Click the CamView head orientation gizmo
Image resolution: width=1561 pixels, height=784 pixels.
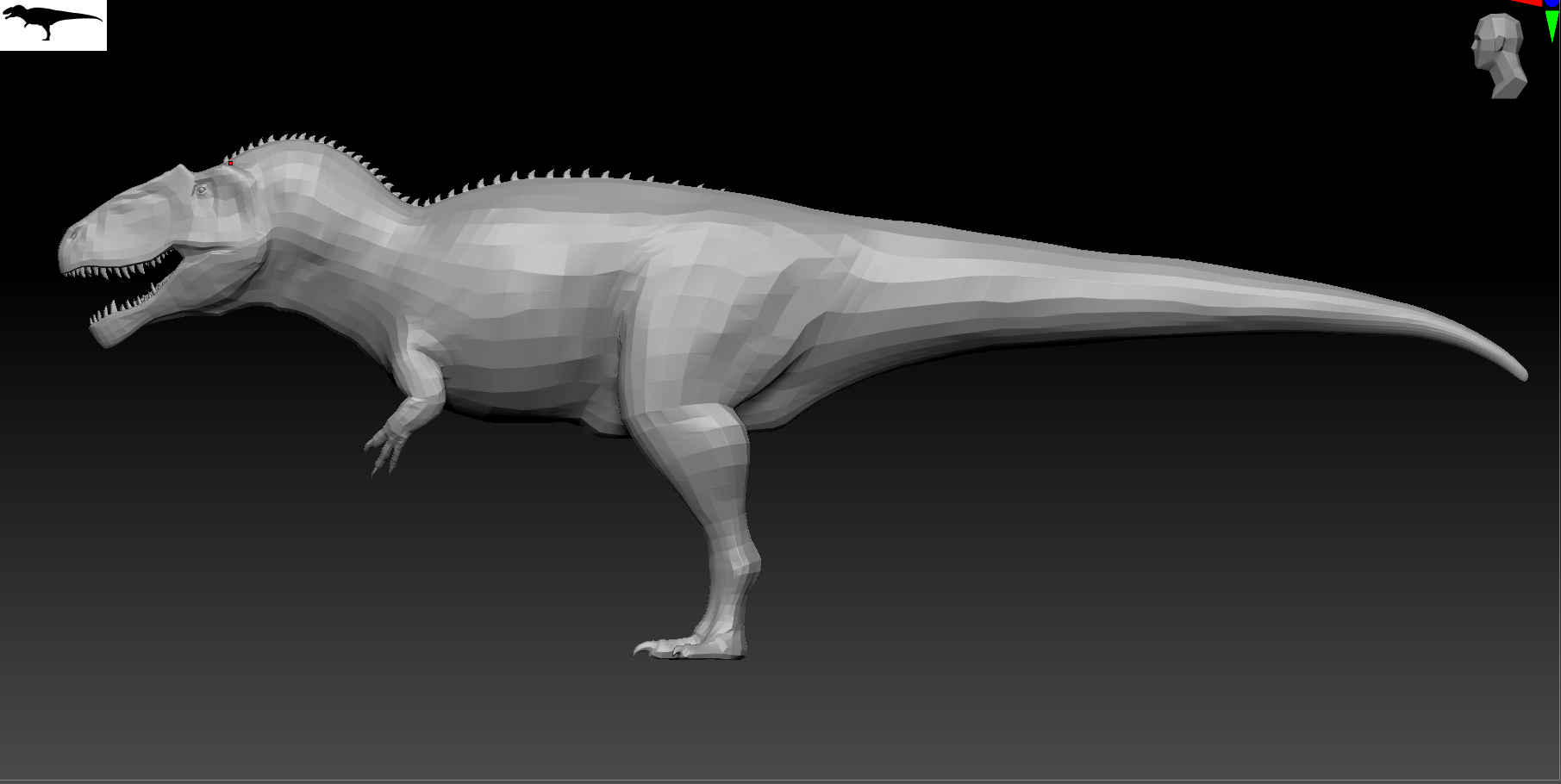tap(1499, 56)
